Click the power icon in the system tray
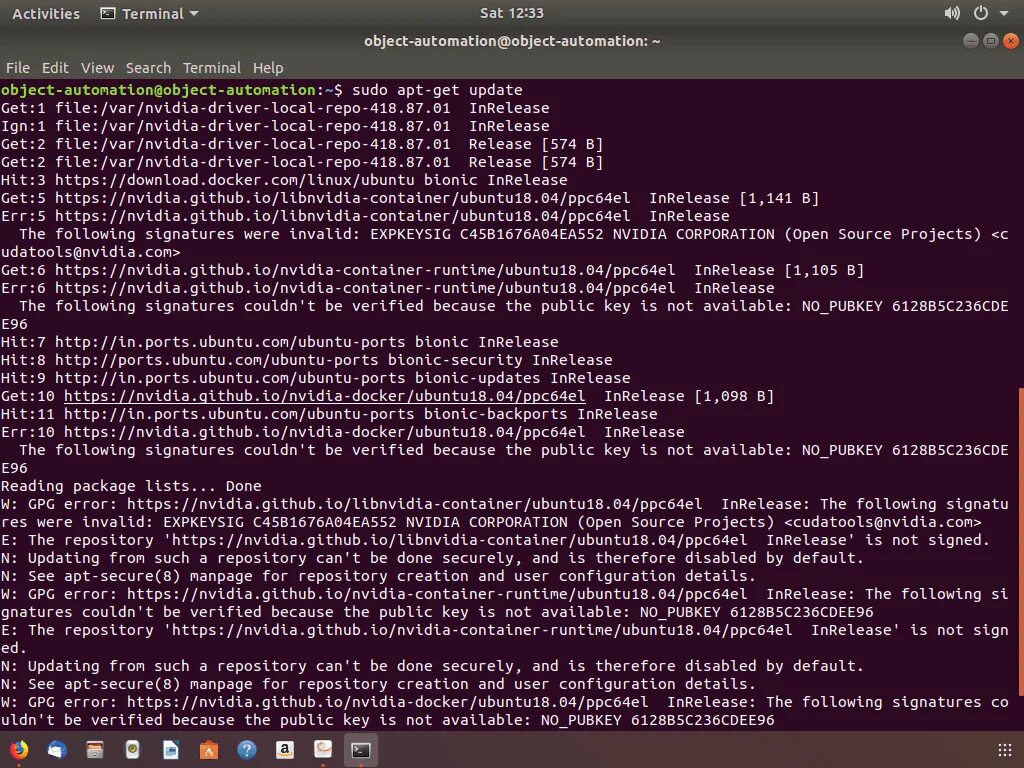This screenshot has width=1024, height=768. pos(981,13)
